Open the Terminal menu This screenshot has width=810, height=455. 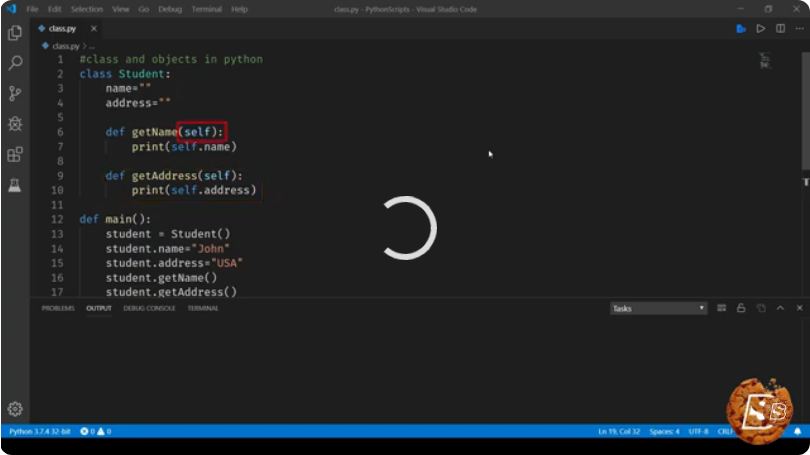click(207, 9)
